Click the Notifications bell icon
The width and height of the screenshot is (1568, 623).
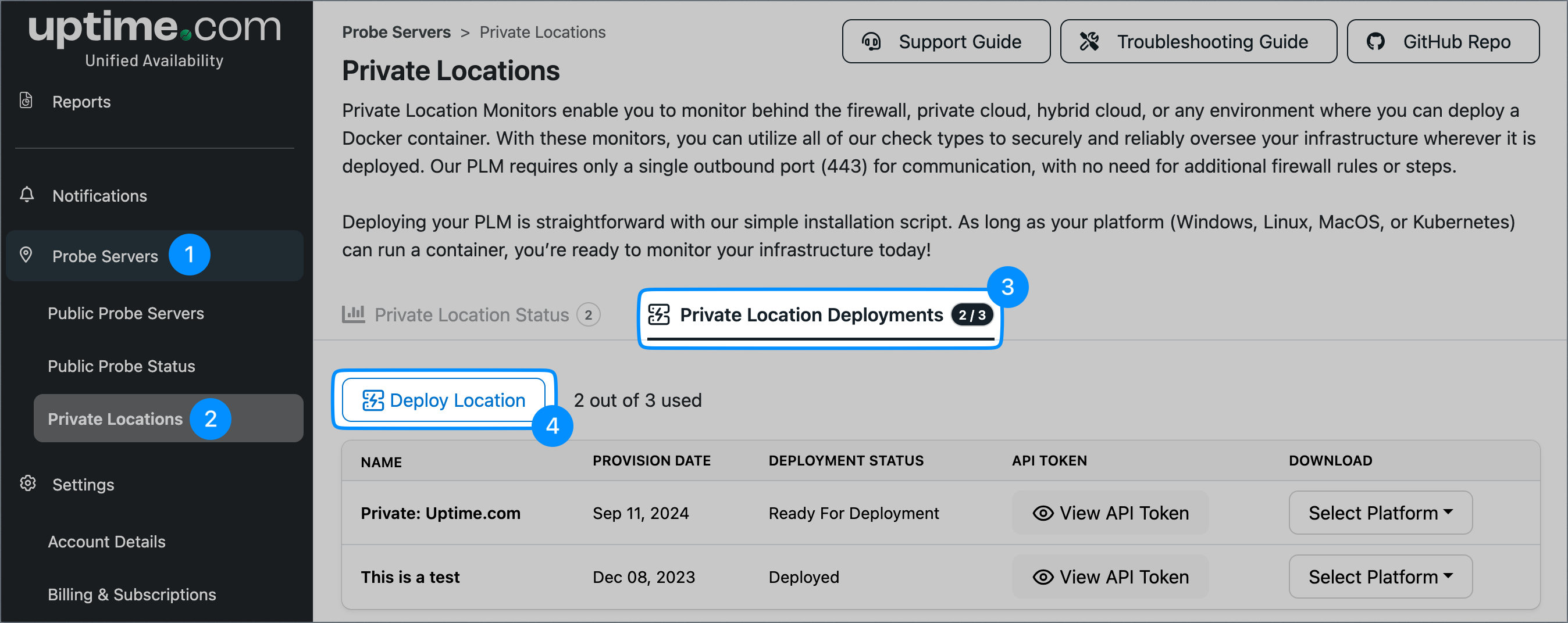[27, 195]
